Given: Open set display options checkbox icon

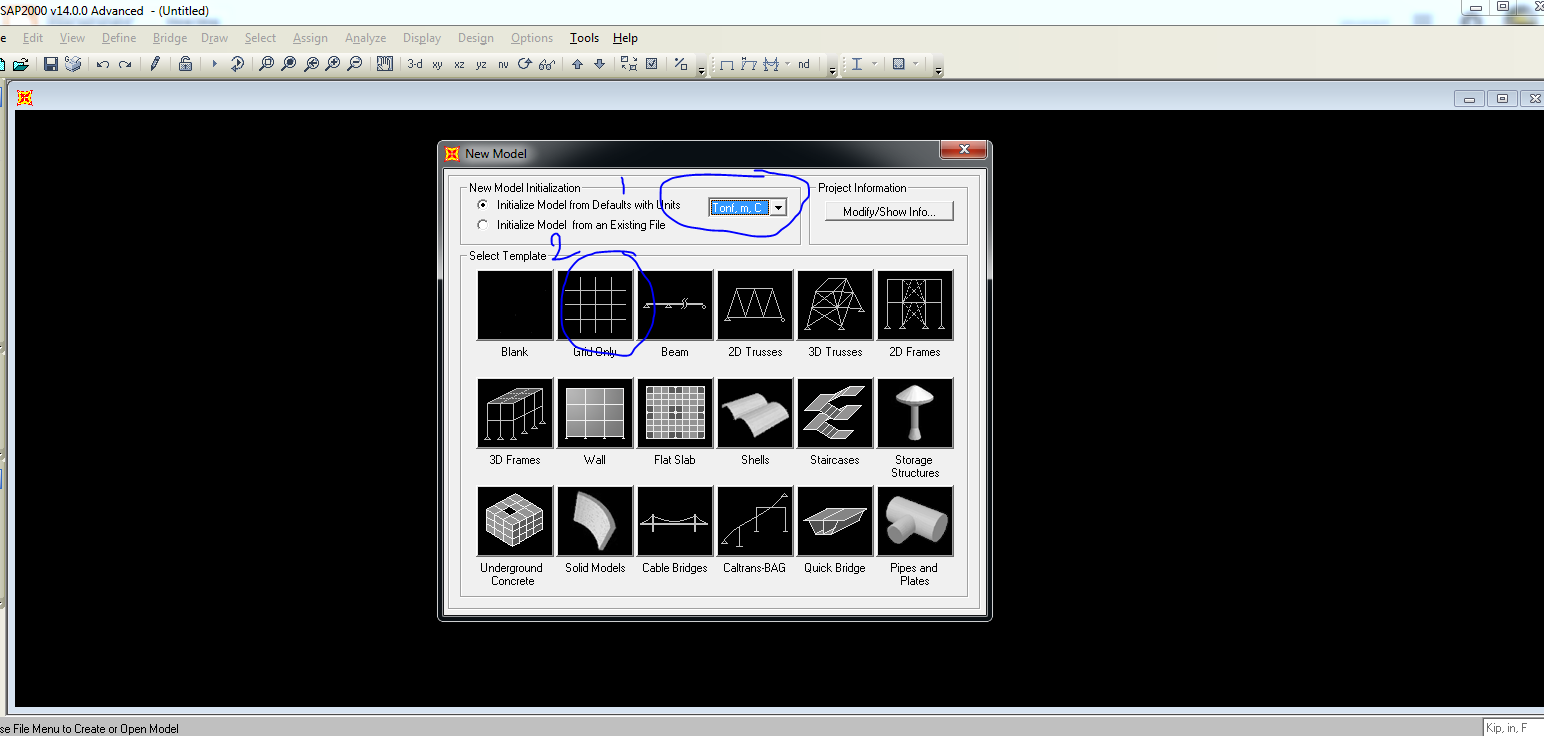Looking at the screenshot, I should [x=652, y=64].
